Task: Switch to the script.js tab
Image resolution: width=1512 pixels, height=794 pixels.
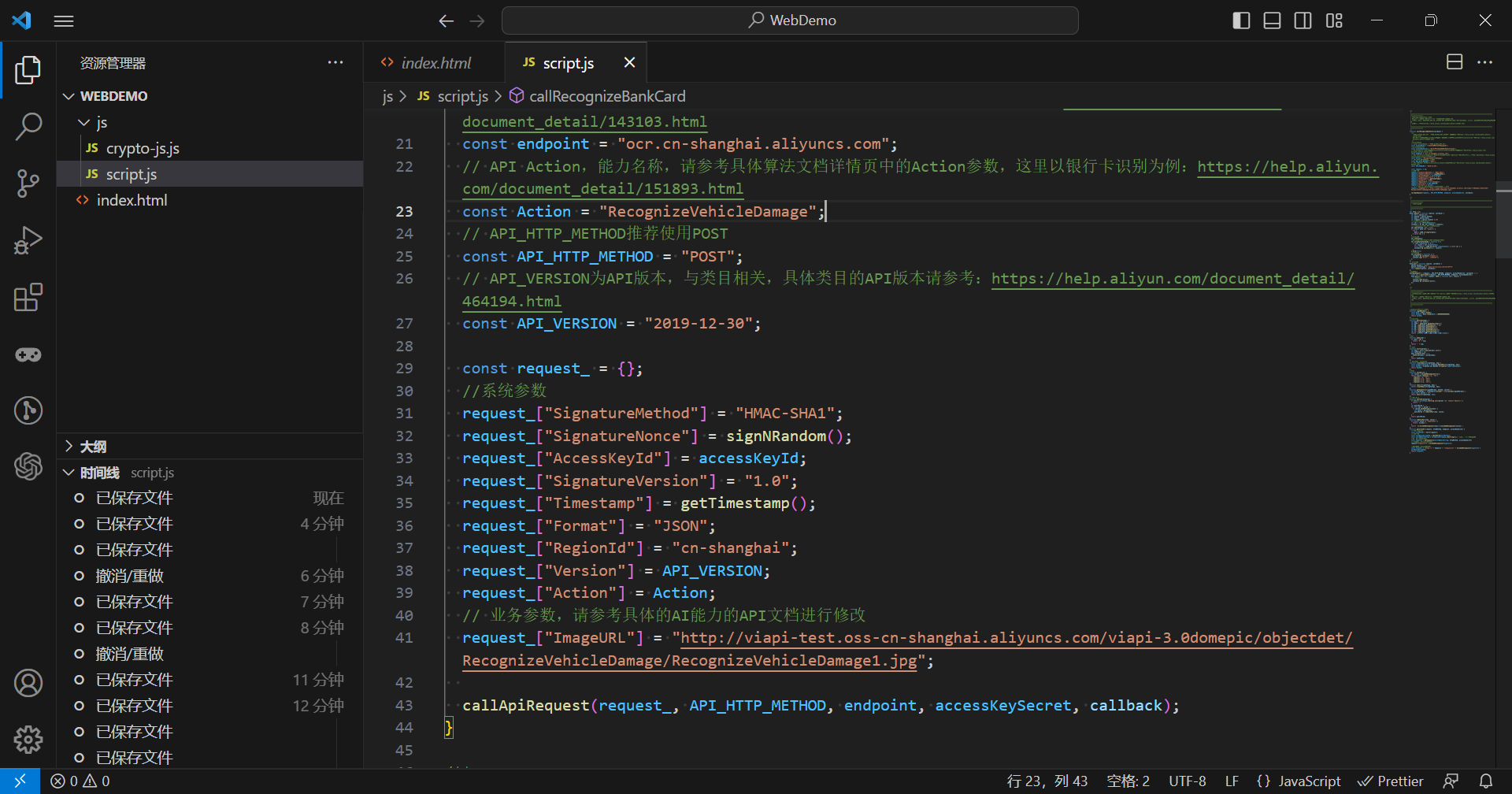Action: pos(568,62)
